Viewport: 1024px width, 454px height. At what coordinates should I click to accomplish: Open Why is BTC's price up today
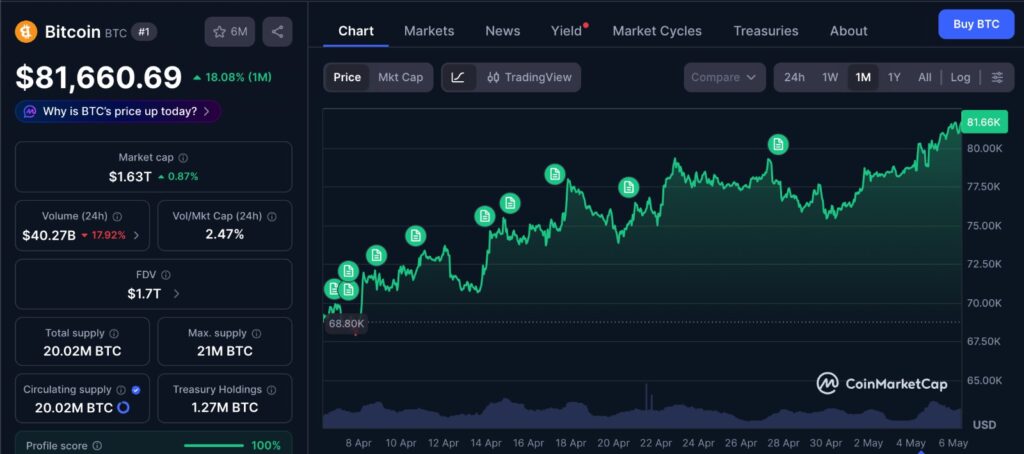tap(118, 112)
